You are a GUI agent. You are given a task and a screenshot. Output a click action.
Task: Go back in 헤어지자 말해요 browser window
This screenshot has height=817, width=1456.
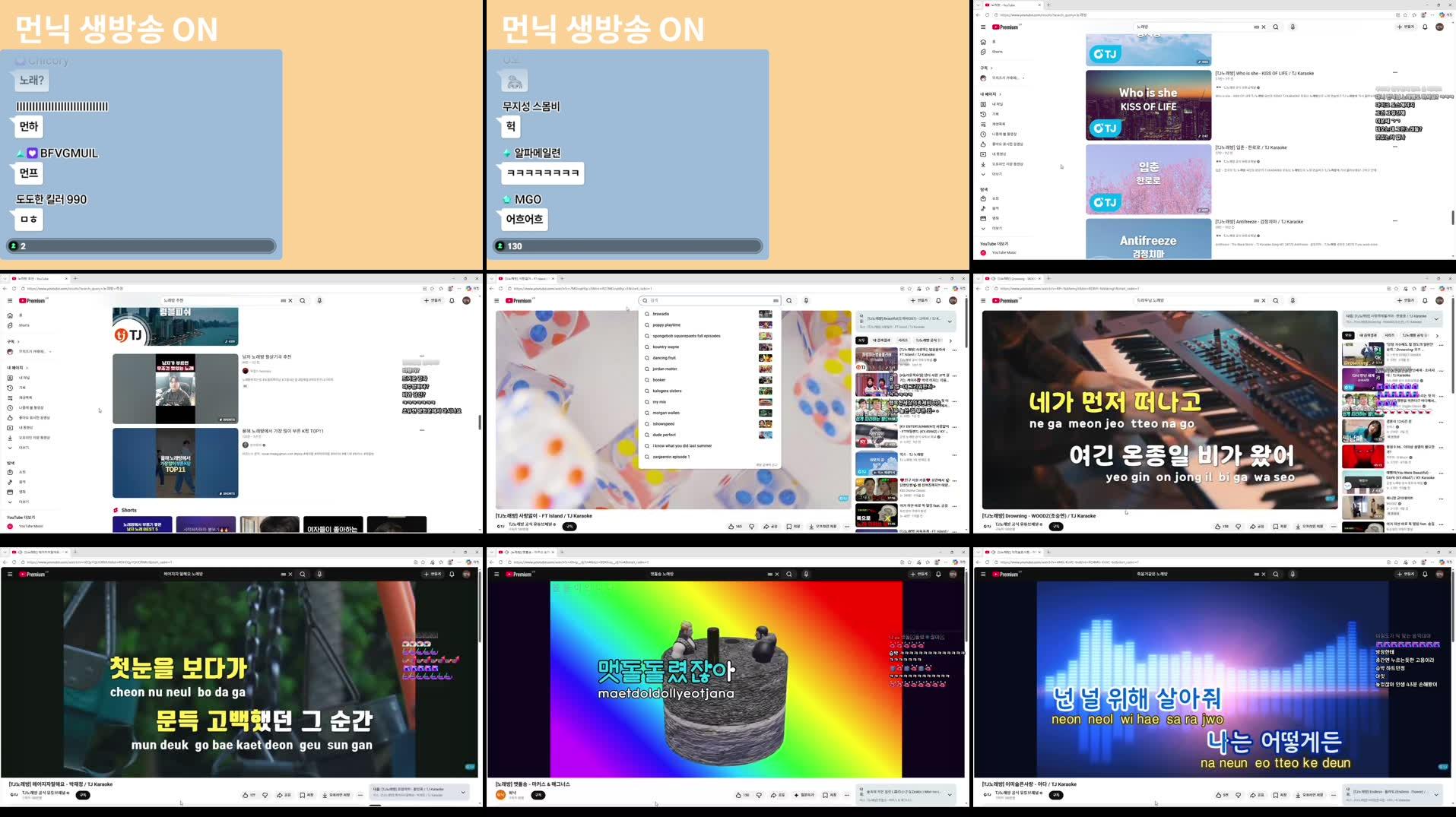5,562
